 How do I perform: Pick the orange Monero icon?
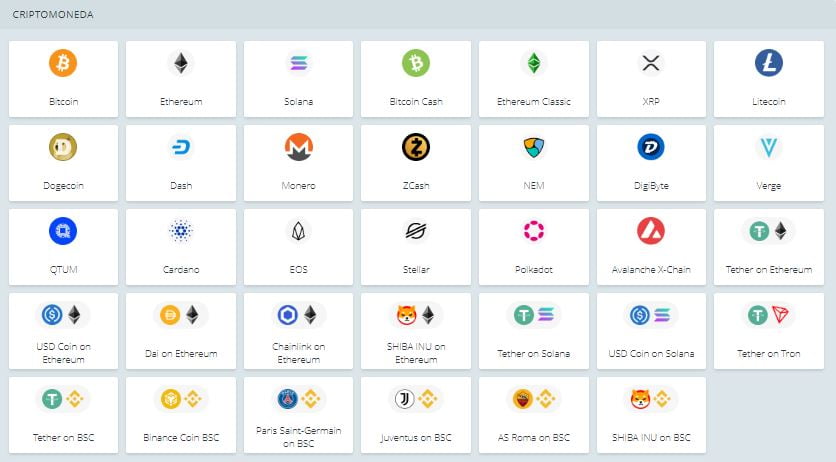pyautogui.click(x=298, y=147)
